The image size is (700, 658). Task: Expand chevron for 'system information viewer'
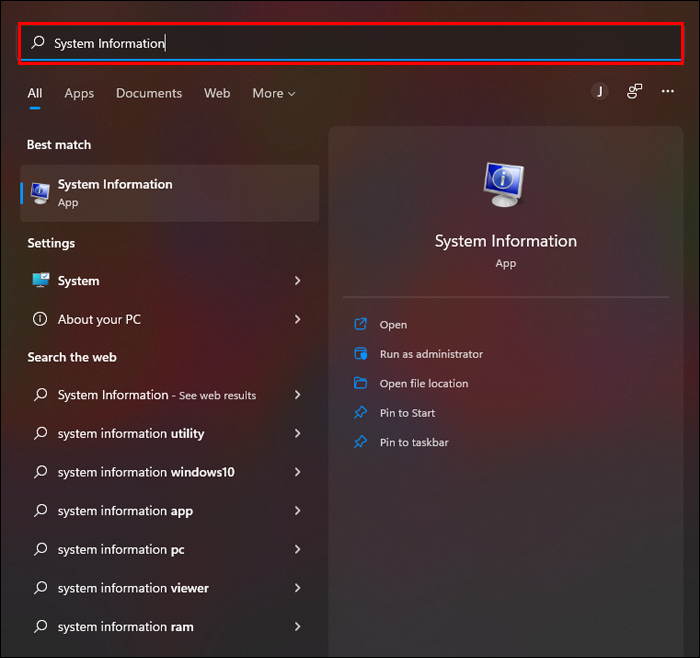(297, 588)
